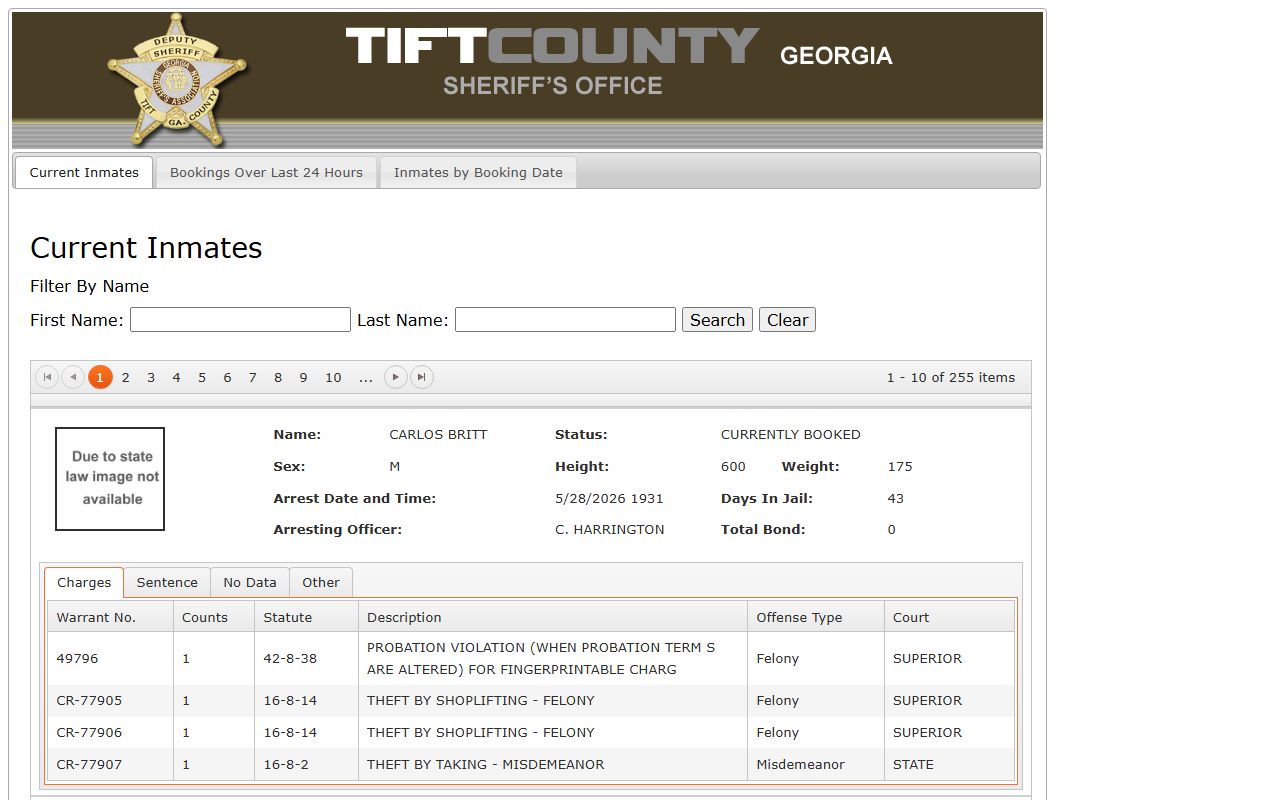Open the Other tab
This screenshot has width=1280, height=800.
[321, 582]
